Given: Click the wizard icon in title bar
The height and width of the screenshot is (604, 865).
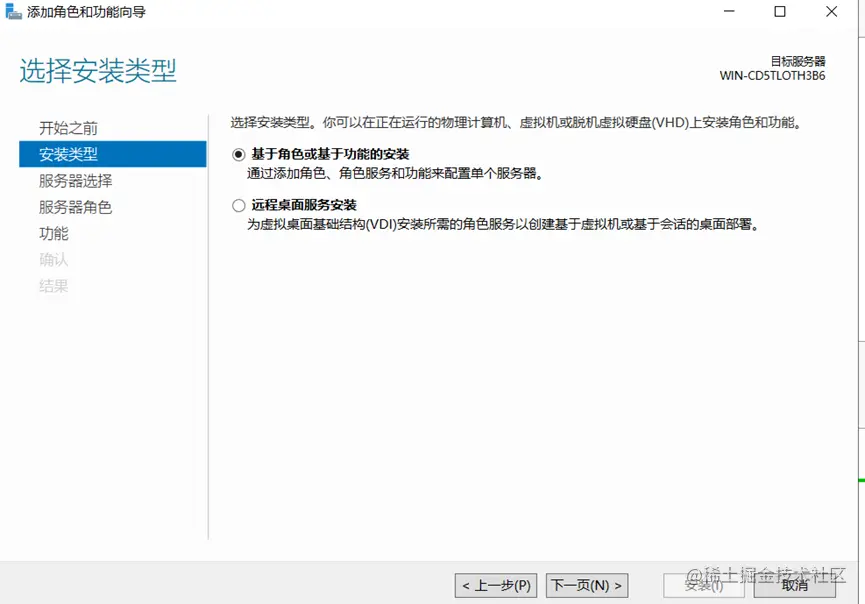Looking at the screenshot, I should (13, 12).
